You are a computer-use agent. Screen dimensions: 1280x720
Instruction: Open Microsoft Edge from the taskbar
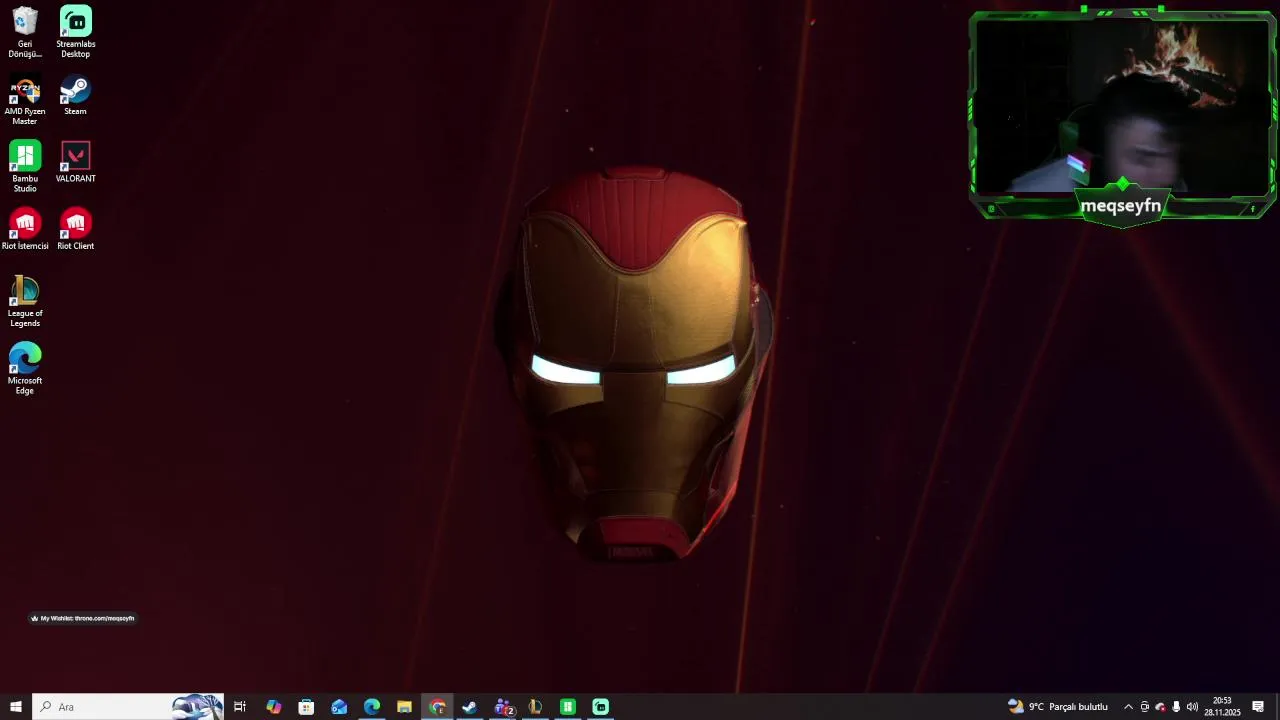[372, 707]
